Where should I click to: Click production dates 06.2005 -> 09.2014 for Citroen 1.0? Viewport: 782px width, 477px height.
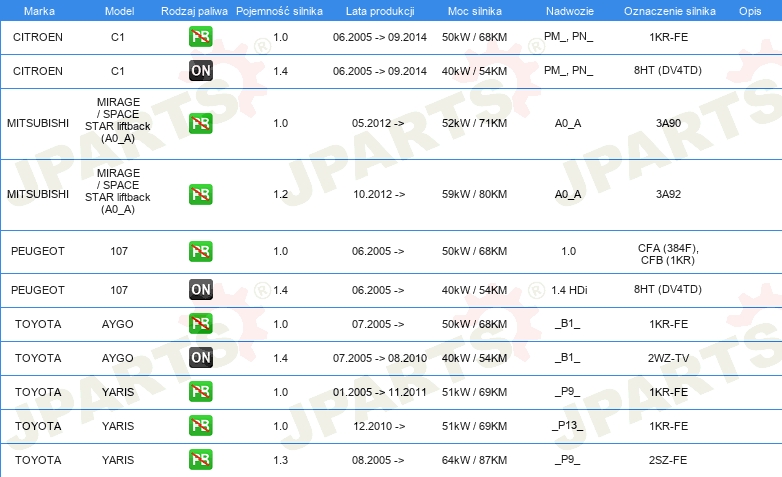pyautogui.click(x=380, y=37)
